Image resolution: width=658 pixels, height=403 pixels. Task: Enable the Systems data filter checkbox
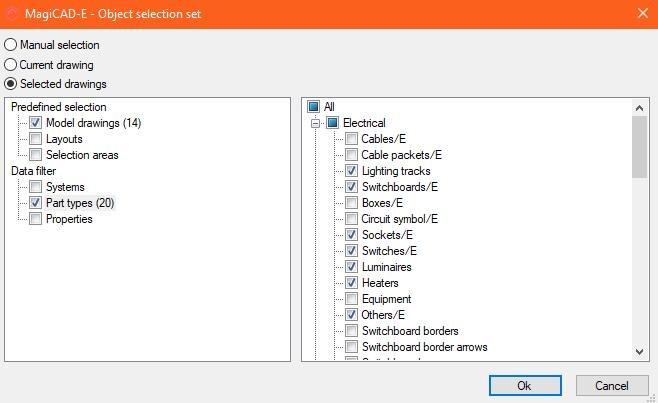click(36, 186)
